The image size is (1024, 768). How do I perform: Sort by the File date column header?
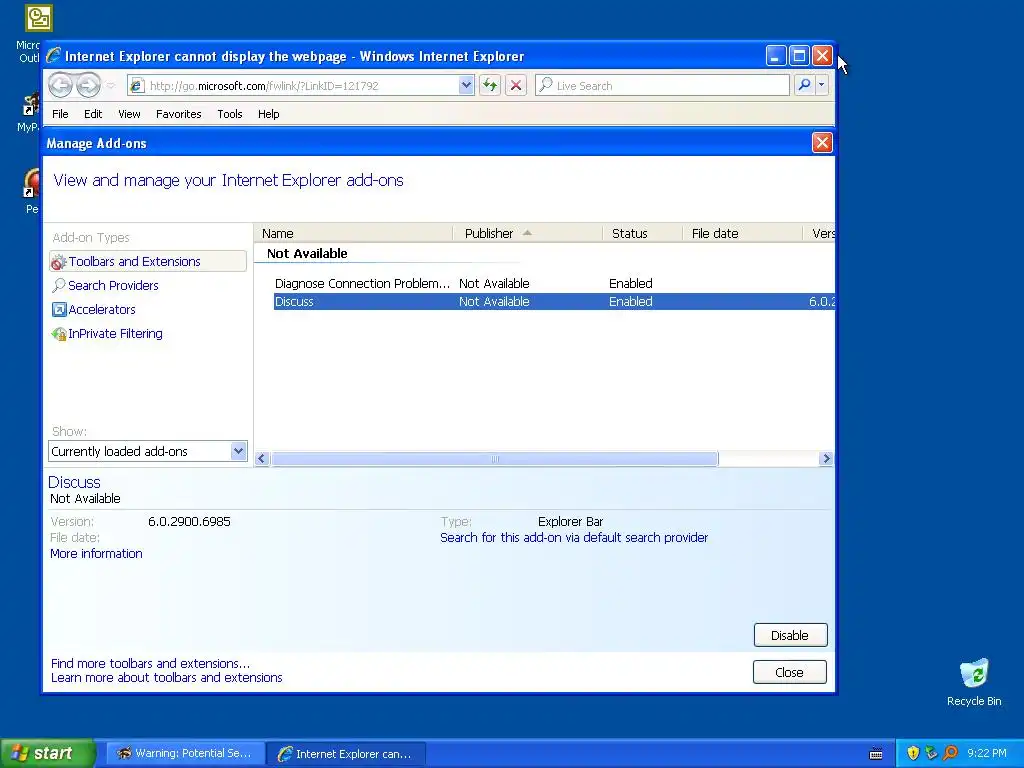[742, 233]
